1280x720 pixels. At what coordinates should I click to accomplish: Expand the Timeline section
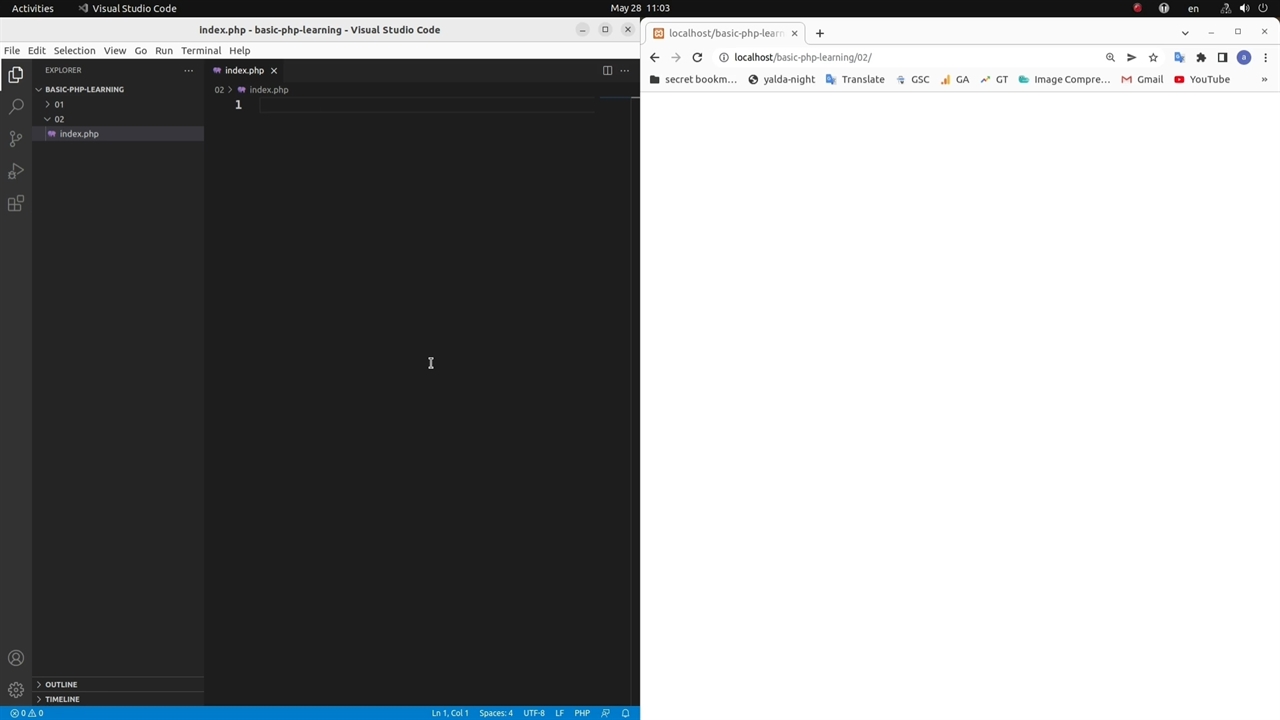pos(62,699)
